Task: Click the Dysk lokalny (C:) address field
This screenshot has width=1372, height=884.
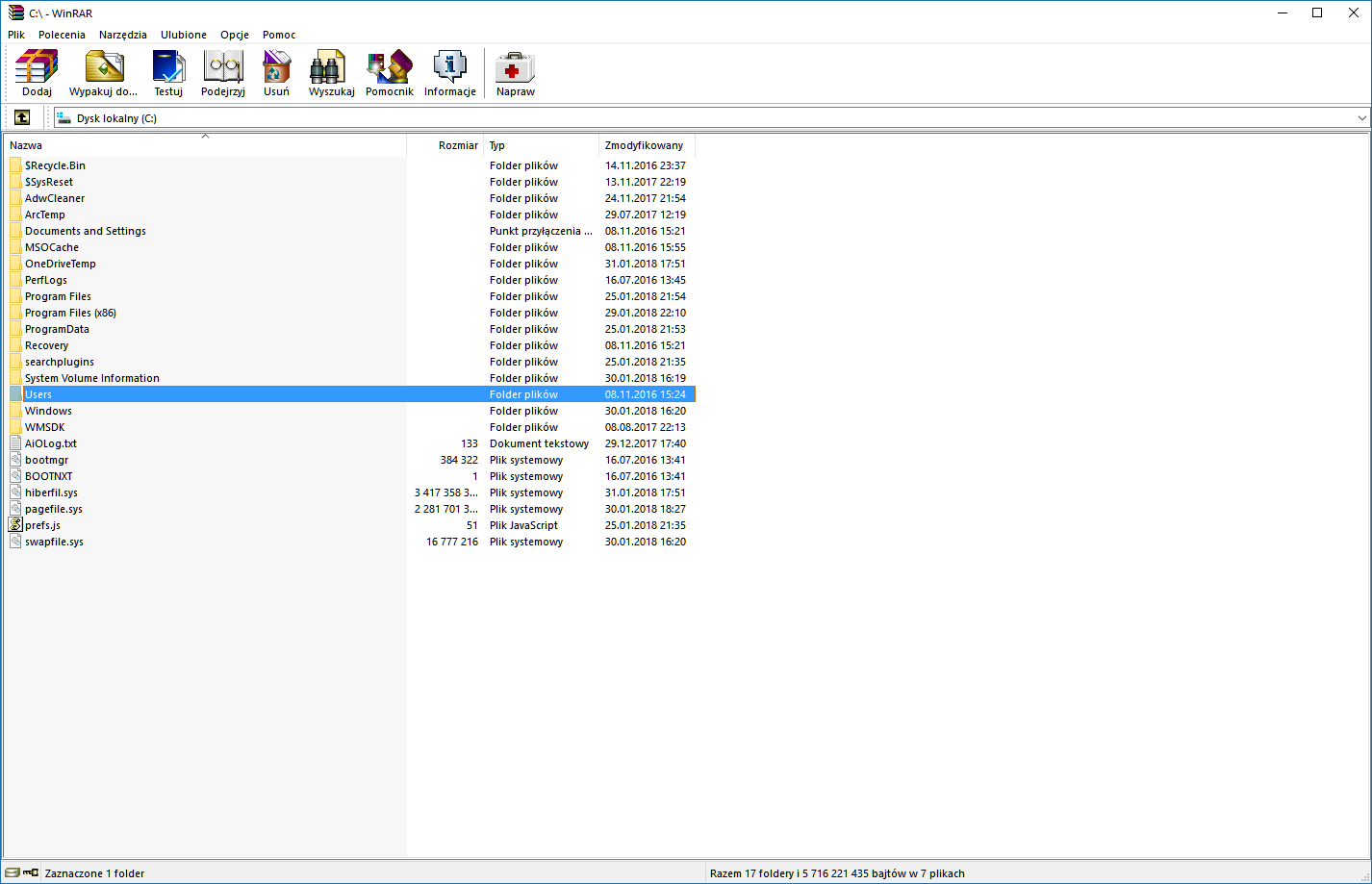Action: (x=711, y=118)
